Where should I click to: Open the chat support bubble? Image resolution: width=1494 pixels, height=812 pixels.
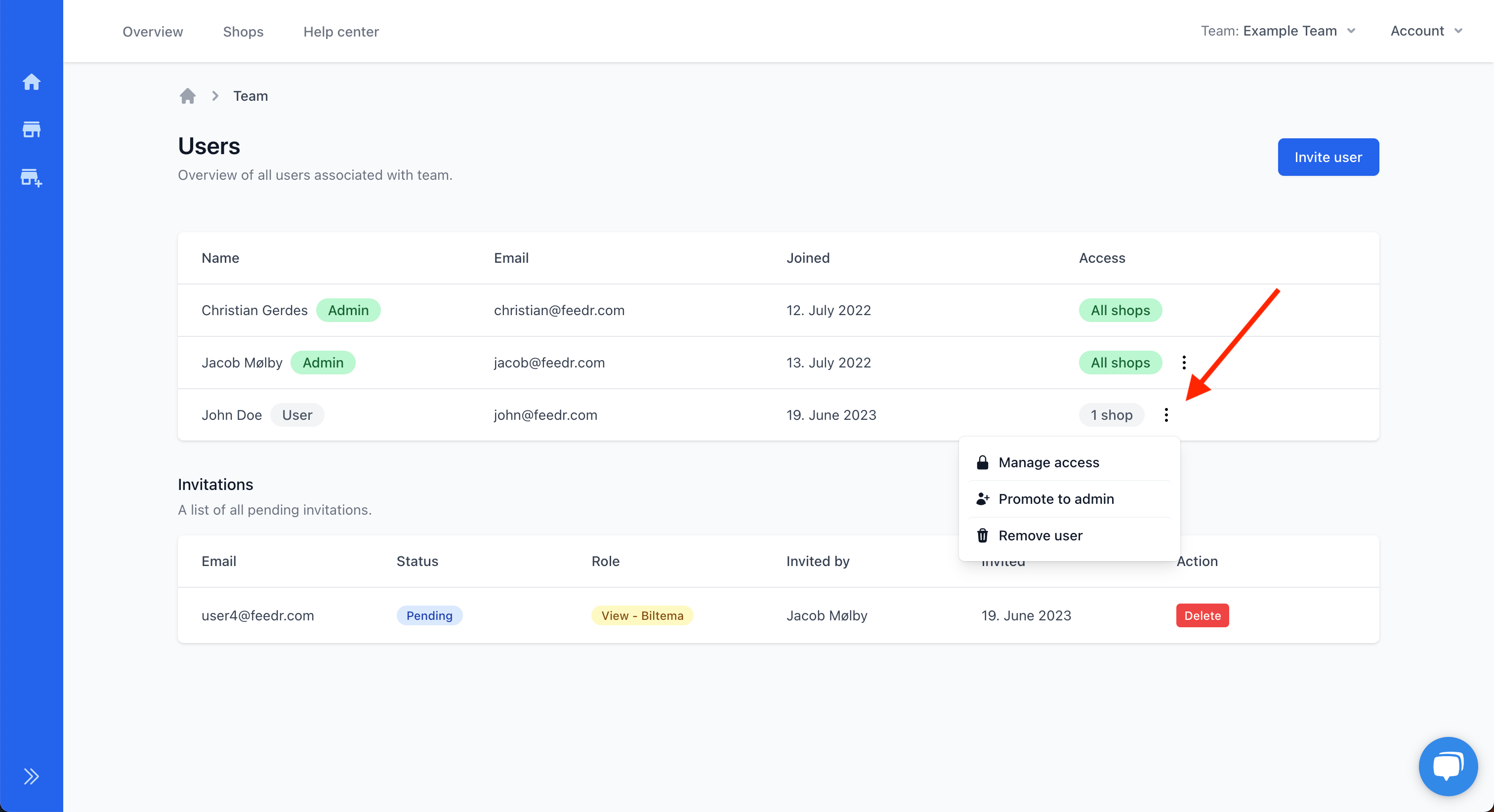(x=1447, y=766)
